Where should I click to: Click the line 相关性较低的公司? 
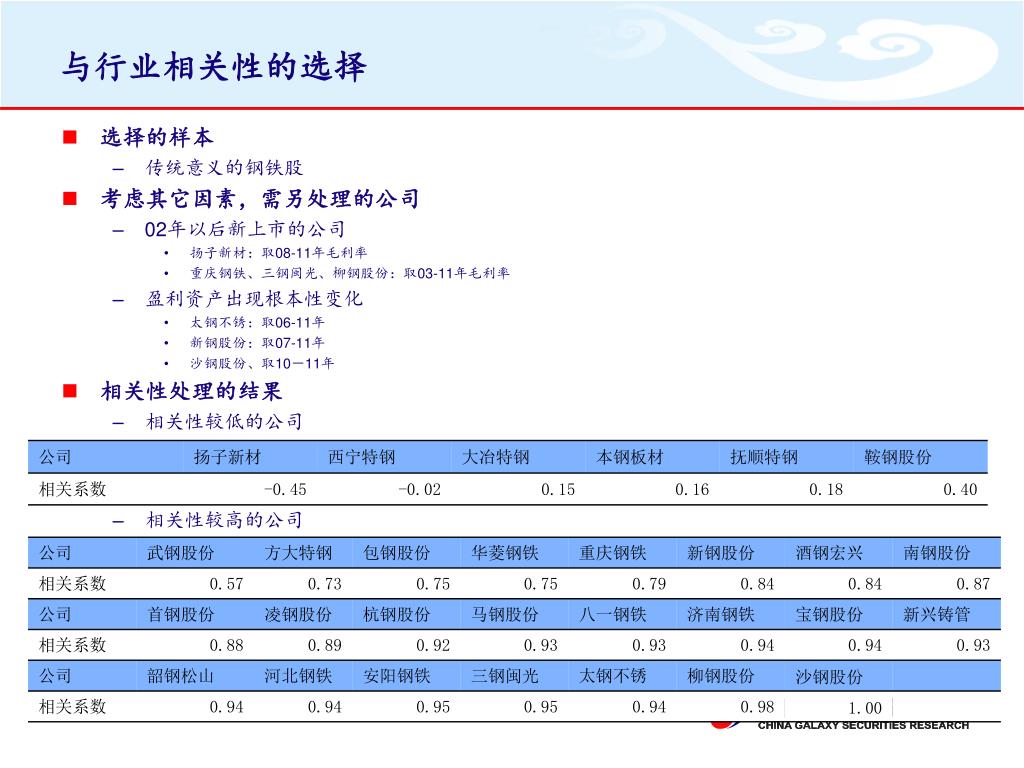[x=224, y=422]
